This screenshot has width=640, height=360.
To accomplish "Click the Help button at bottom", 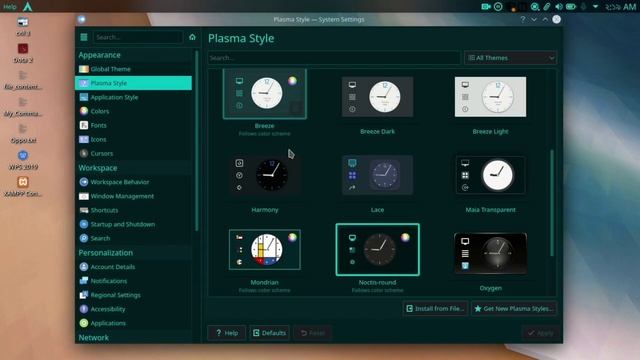I will [x=227, y=333].
